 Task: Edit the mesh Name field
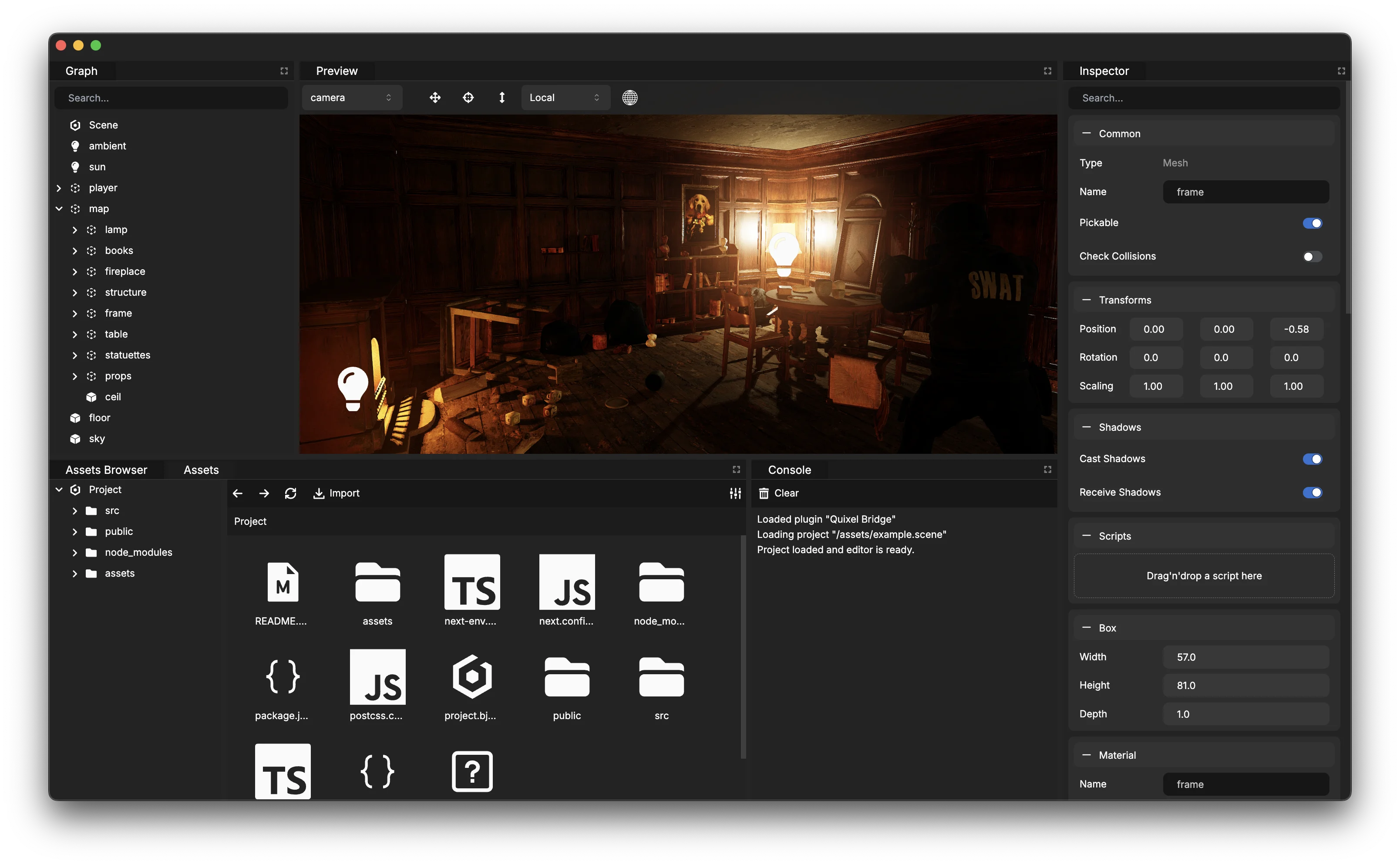tap(1245, 192)
